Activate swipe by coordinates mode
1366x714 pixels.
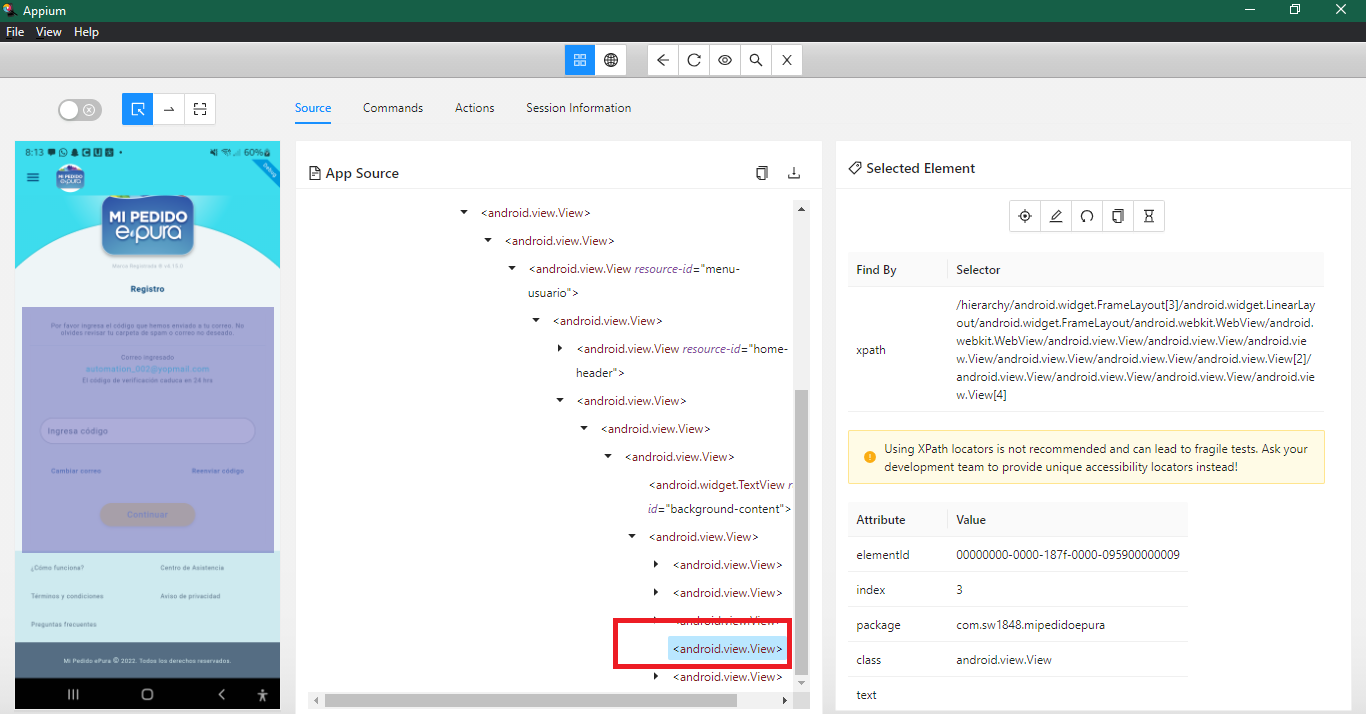pyautogui.click(x=168, y=109)
